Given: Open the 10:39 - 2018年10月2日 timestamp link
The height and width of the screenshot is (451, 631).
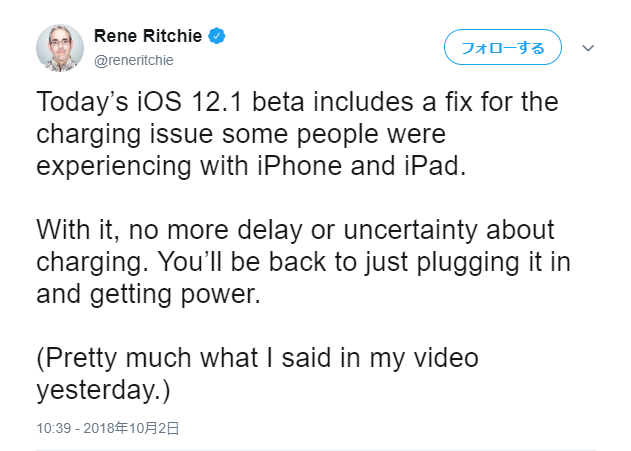Looking at the screenshot, I should (x=107, y=428).
